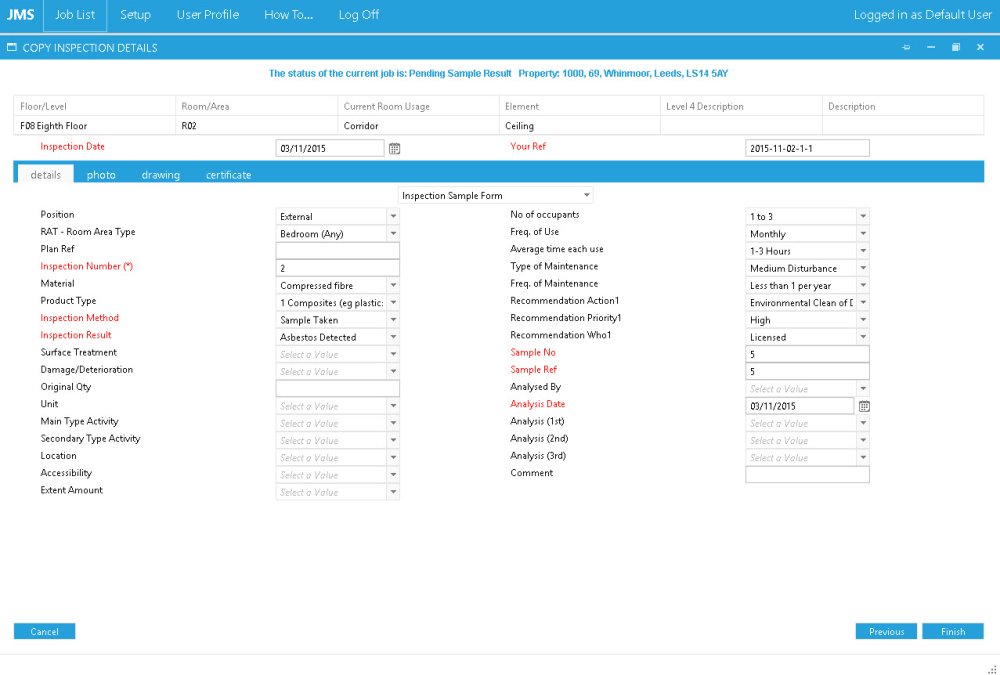This screenshot has width=1000, height=675.
Task: Click the Cancel button
Action: tap(45, 632)
